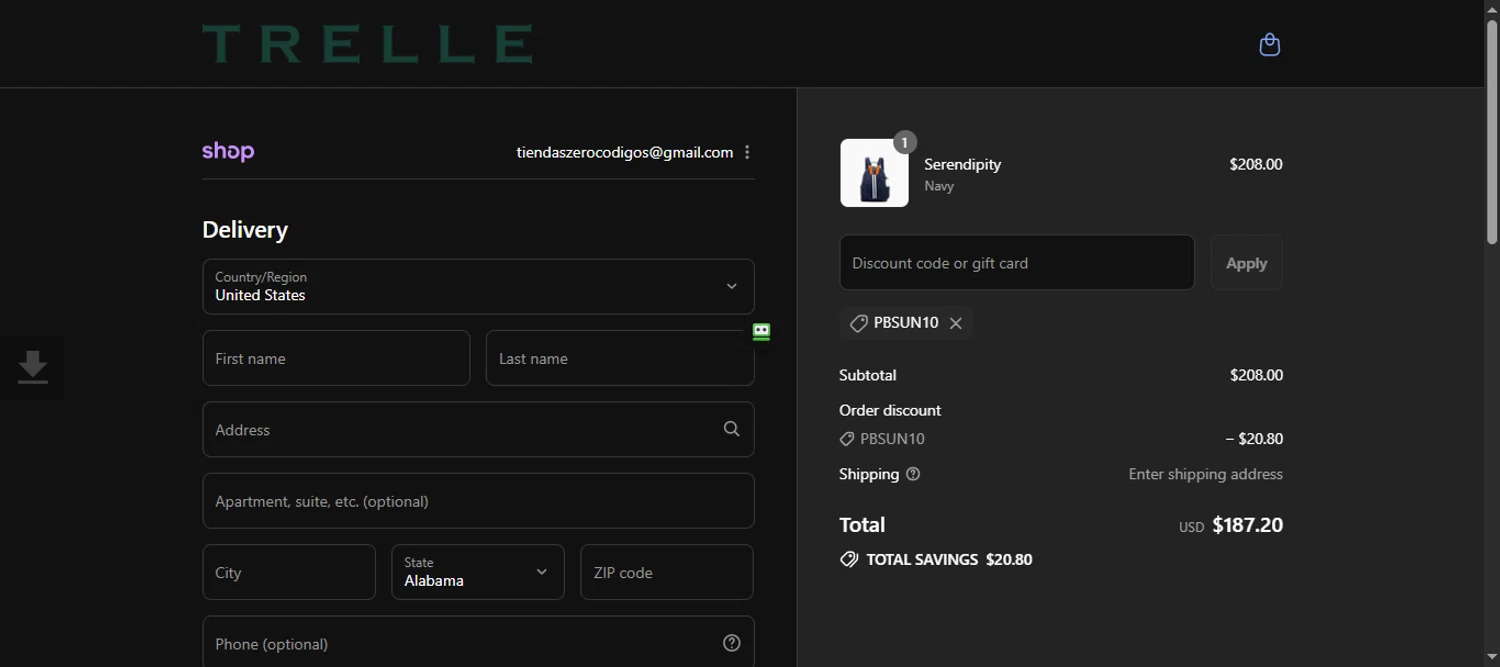Click the order discount value – $20.80
The height and width of the screenshot is (667, 1500).
point(1254,438)
